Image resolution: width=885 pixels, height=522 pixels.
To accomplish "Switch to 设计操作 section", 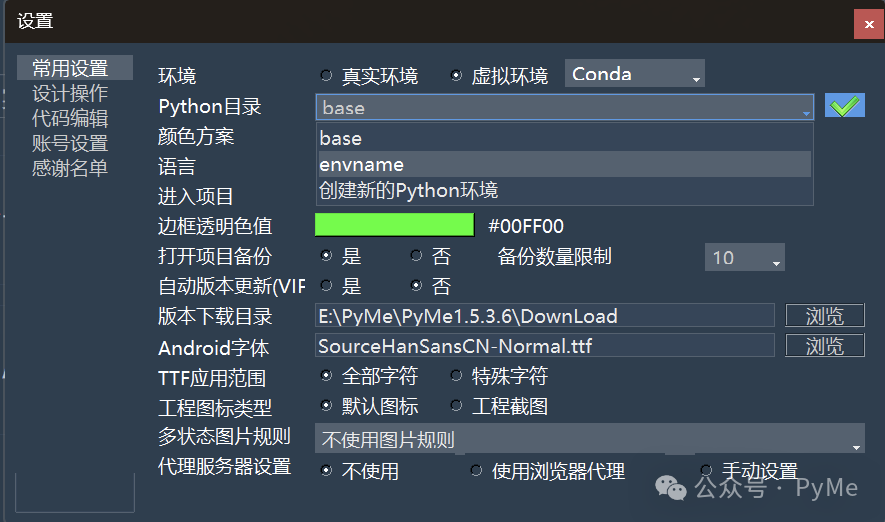I will pyautogui.click(x=70, y=93).
